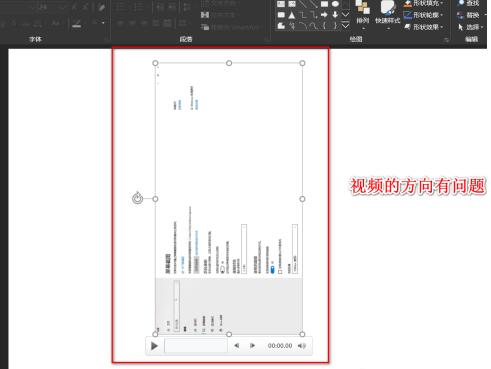
Task: Insert the Text Box shape from gallery
Action: click(281, 4)
